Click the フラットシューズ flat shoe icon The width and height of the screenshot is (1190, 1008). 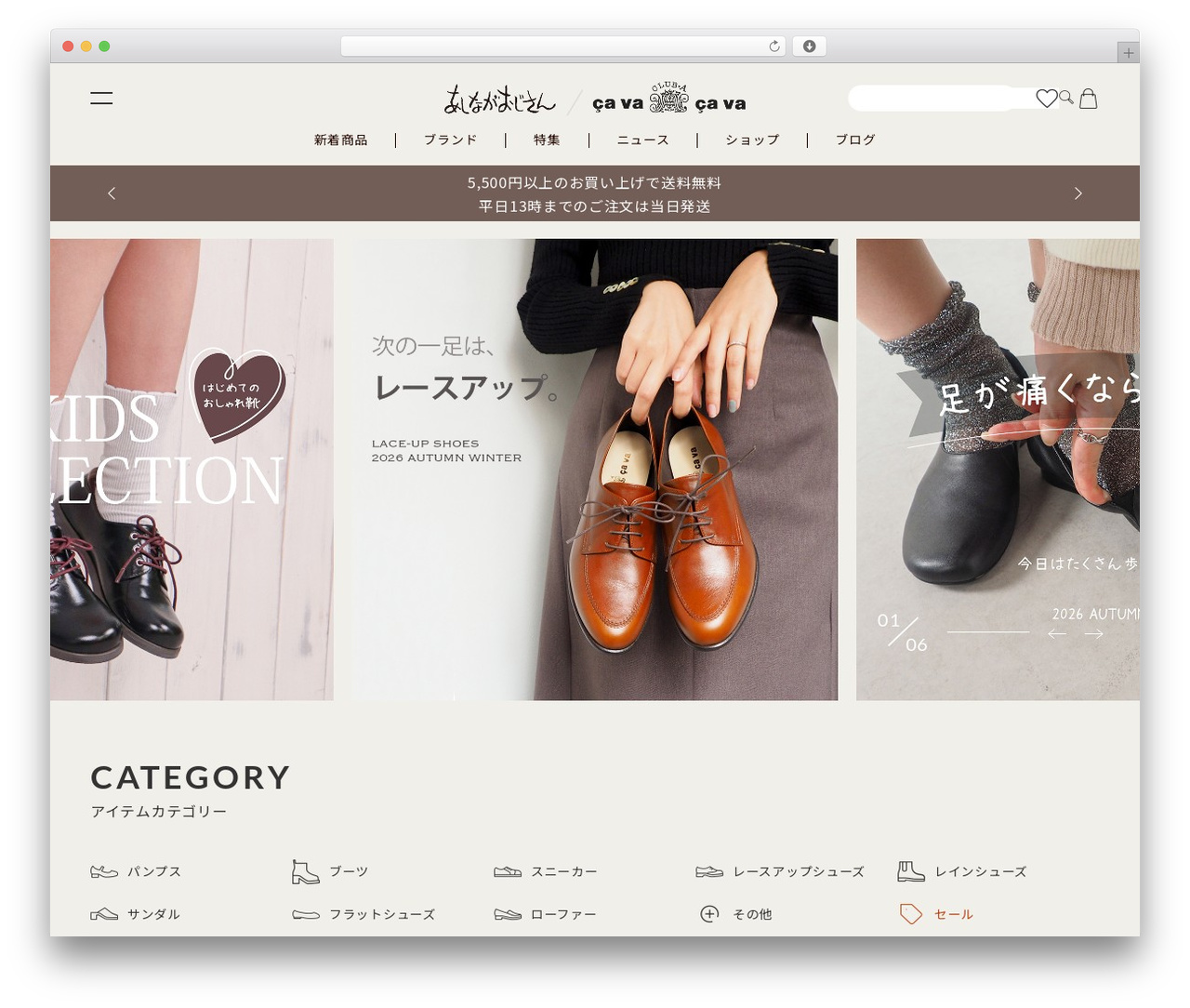[x=305, y=915]
